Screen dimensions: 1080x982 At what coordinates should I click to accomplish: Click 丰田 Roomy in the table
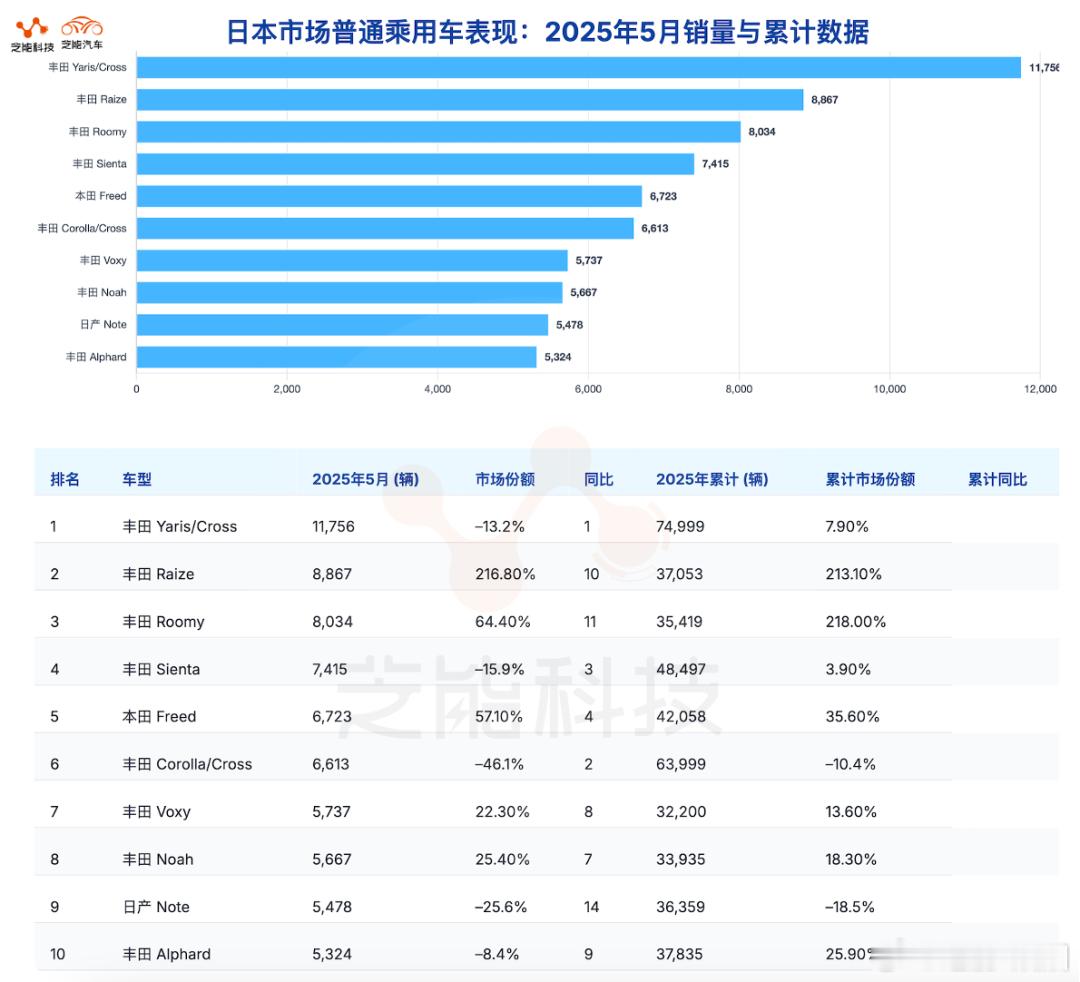click(x=163, y=622)
